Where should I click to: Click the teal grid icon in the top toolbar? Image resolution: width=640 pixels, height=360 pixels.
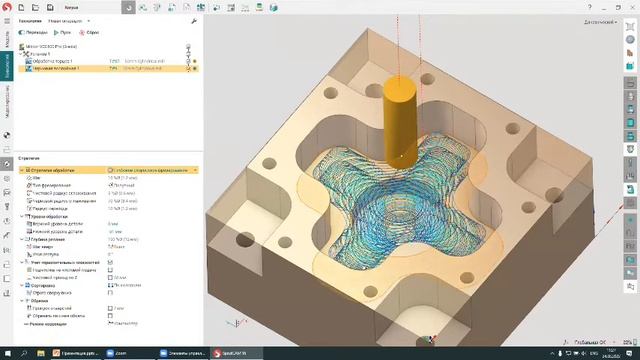(x=201, y=7)
